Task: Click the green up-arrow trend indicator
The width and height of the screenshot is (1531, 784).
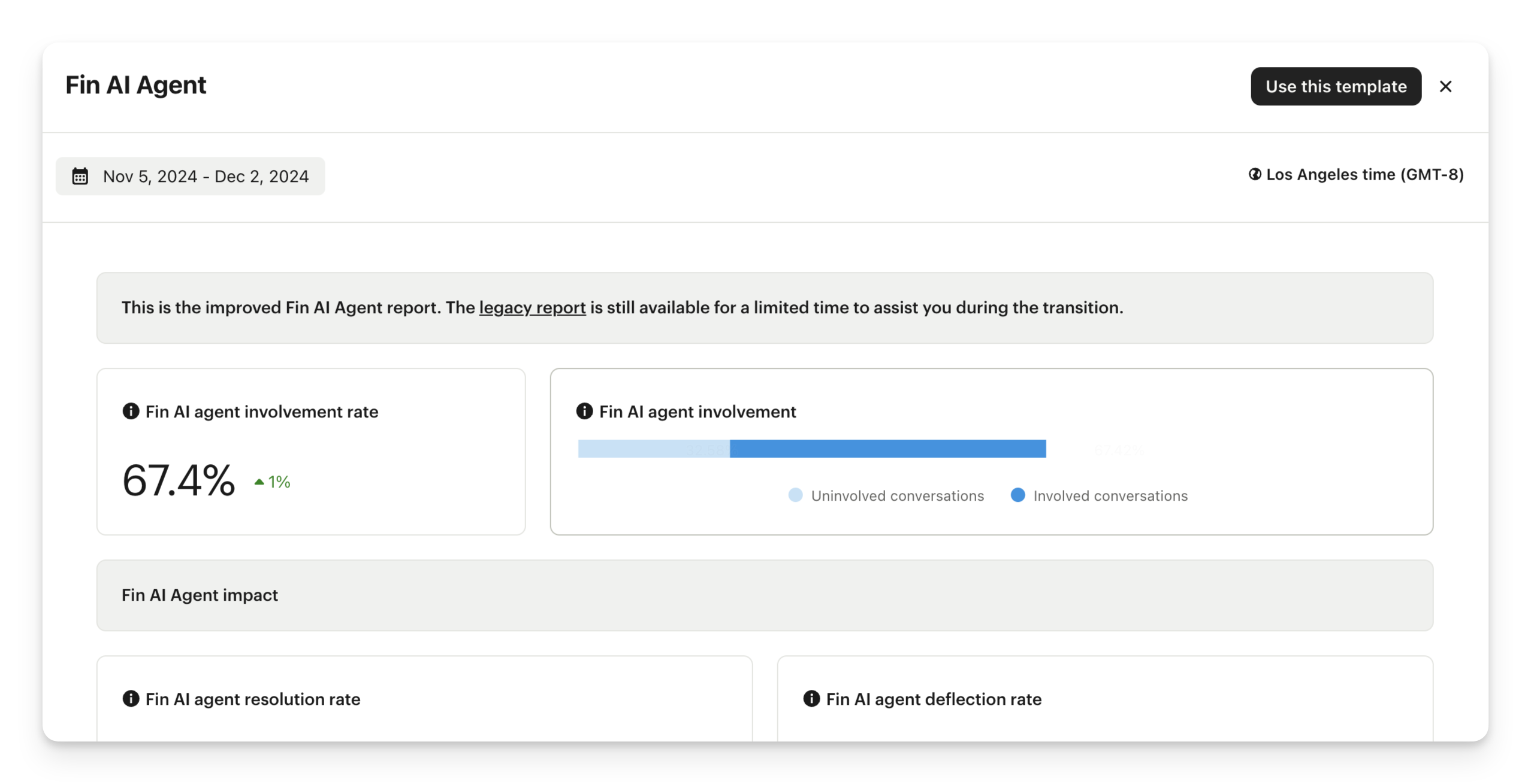Action: click(x=259, y=482)
